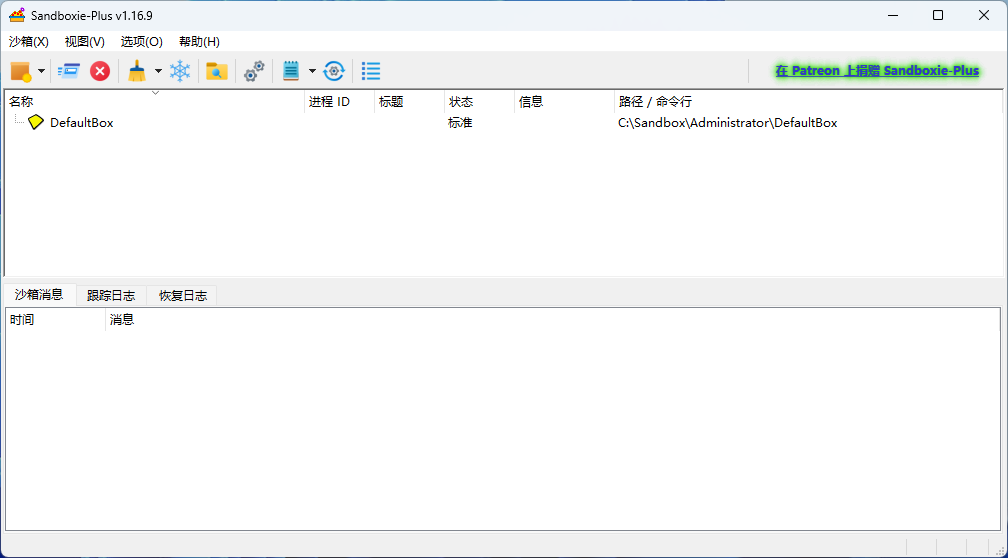Click the 路径 / 命令行 column header
The image size is (1008, 558).
655,102
